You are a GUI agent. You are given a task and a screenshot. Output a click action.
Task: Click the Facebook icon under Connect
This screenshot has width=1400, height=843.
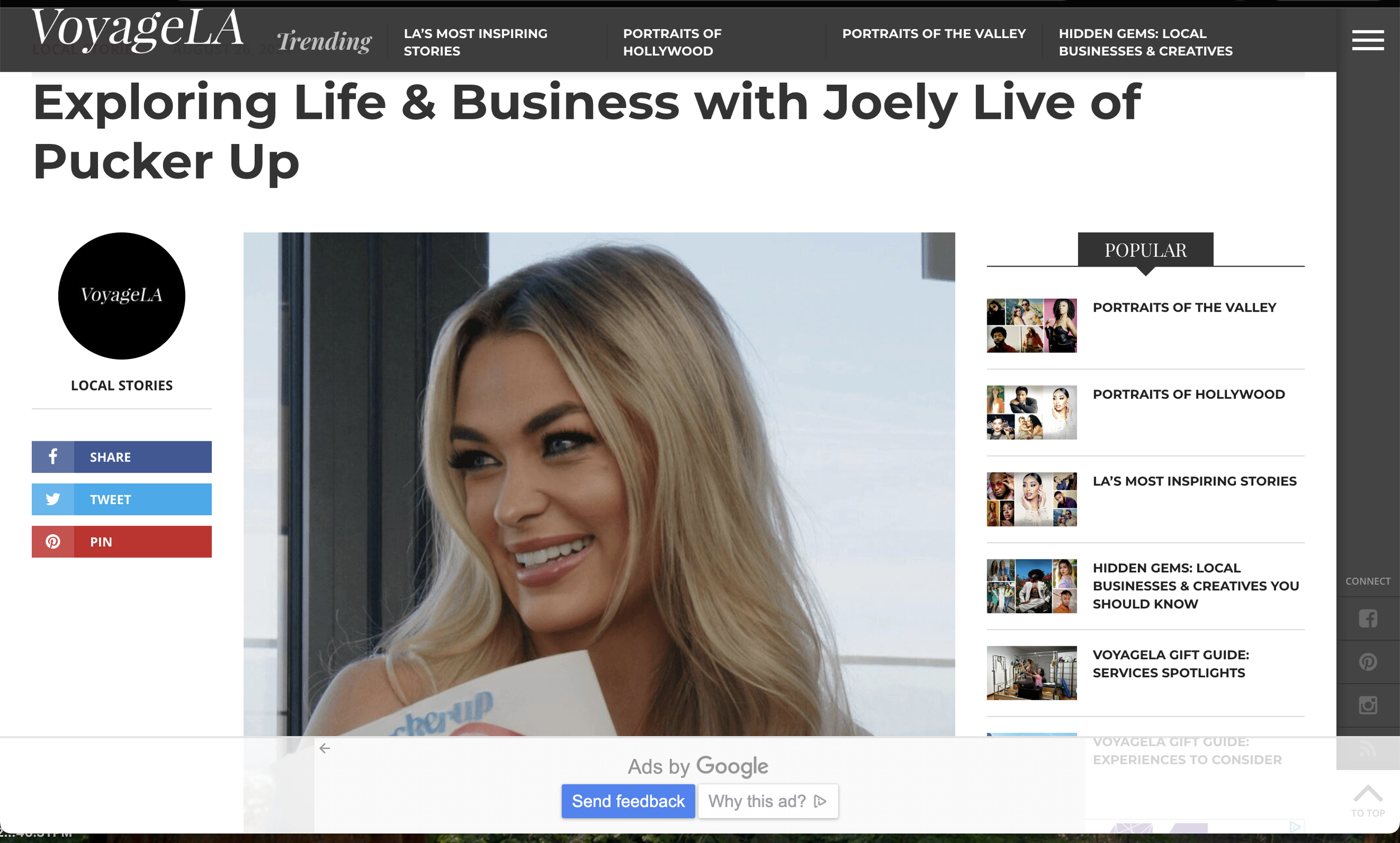pyautogui.click(x=1368, y=618)
